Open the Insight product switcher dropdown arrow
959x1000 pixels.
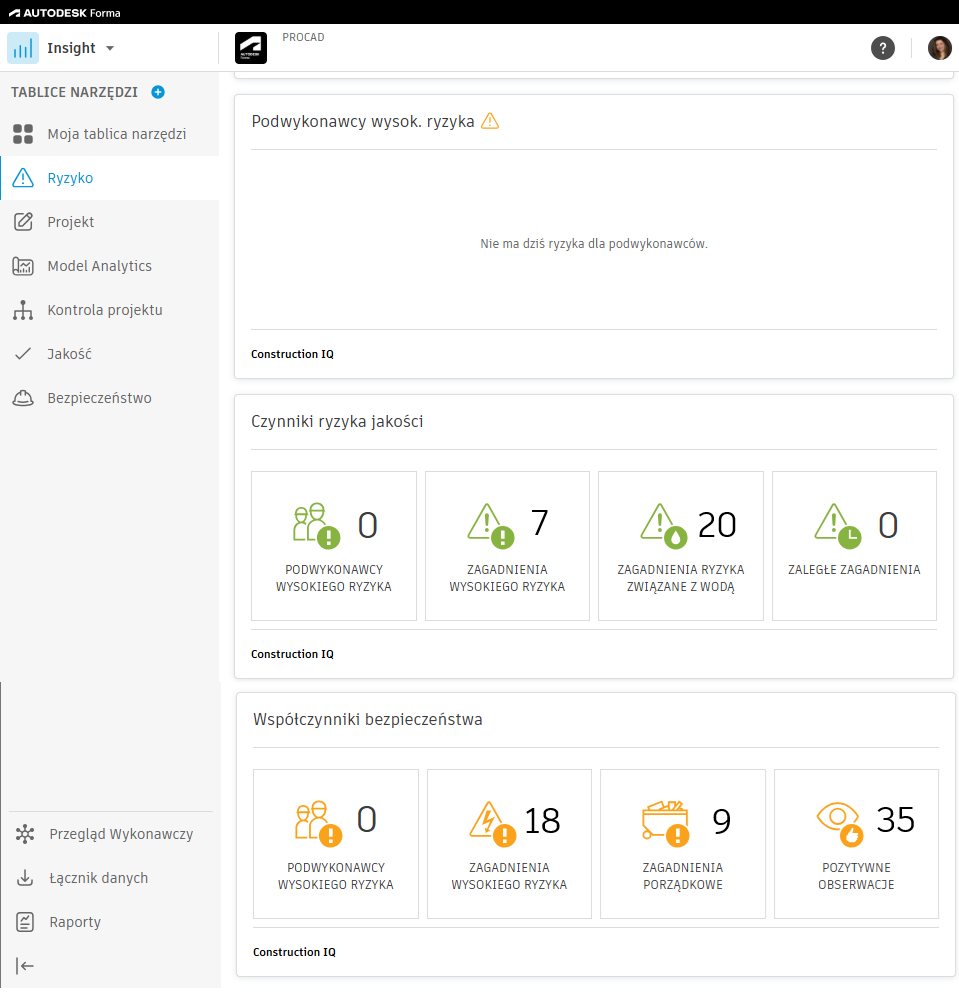(110, 48)
